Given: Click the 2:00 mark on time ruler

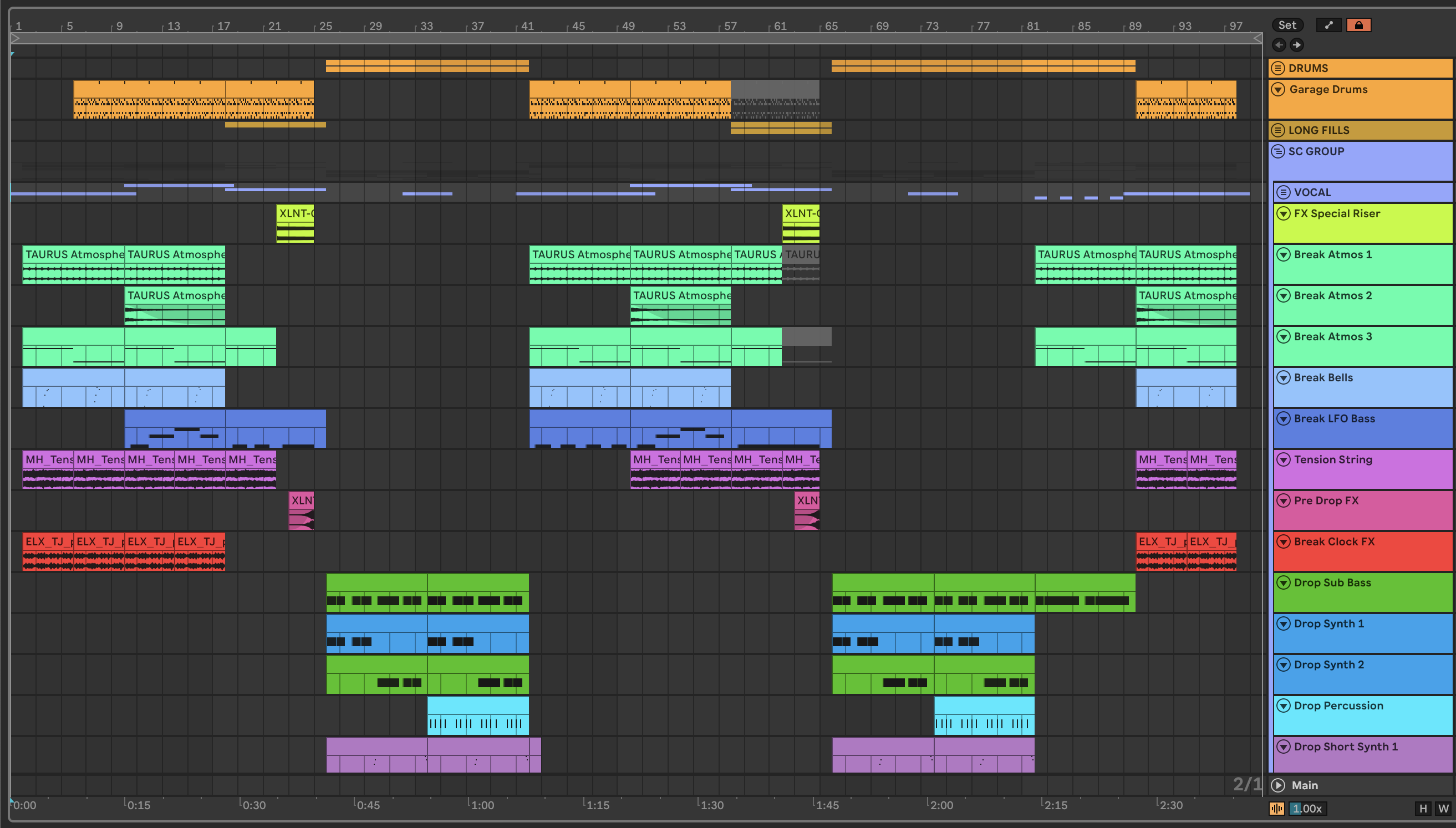Looking at the screenshot, I should [941, 805].
